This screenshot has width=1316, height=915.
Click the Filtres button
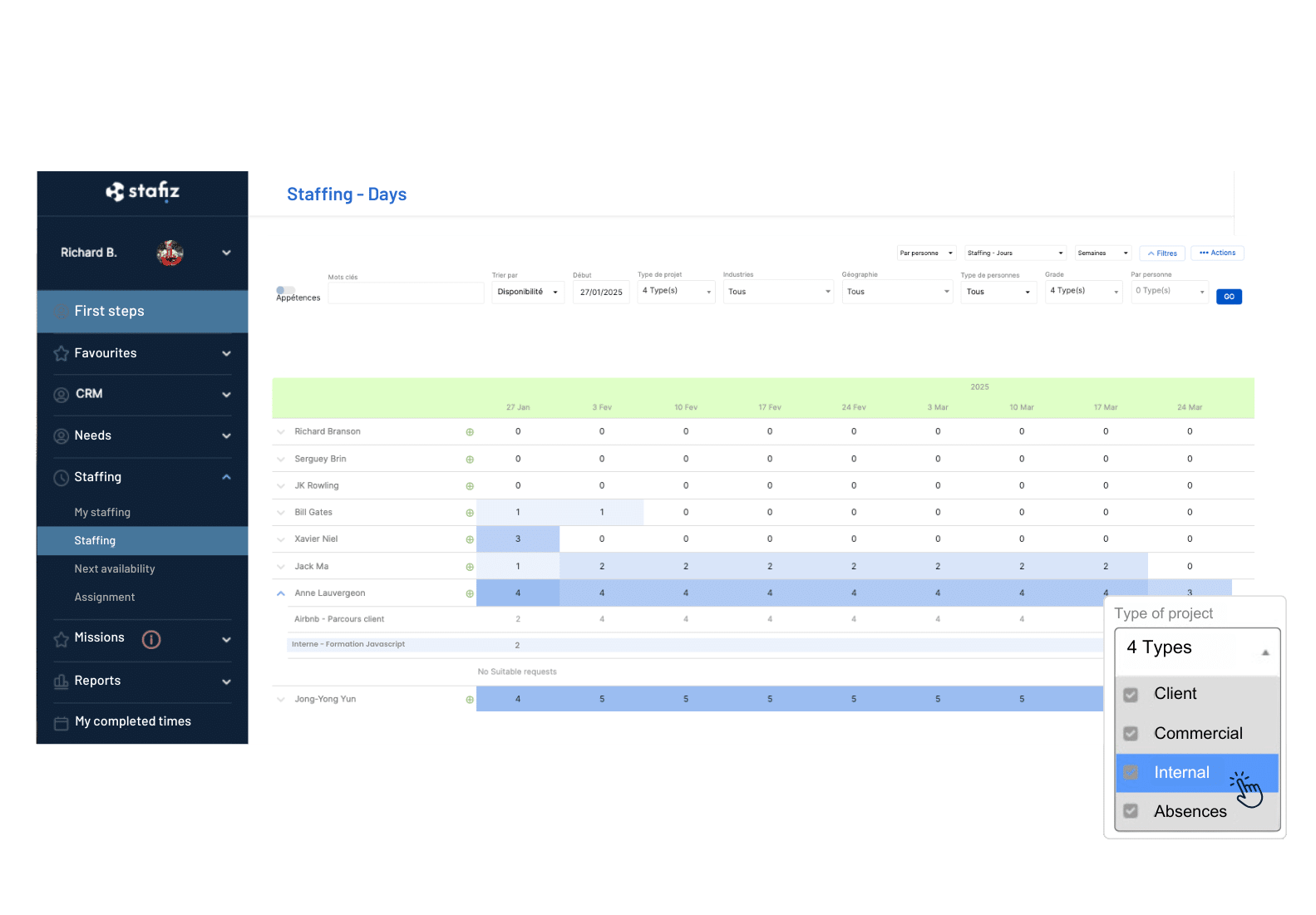tap(1162, 253)
